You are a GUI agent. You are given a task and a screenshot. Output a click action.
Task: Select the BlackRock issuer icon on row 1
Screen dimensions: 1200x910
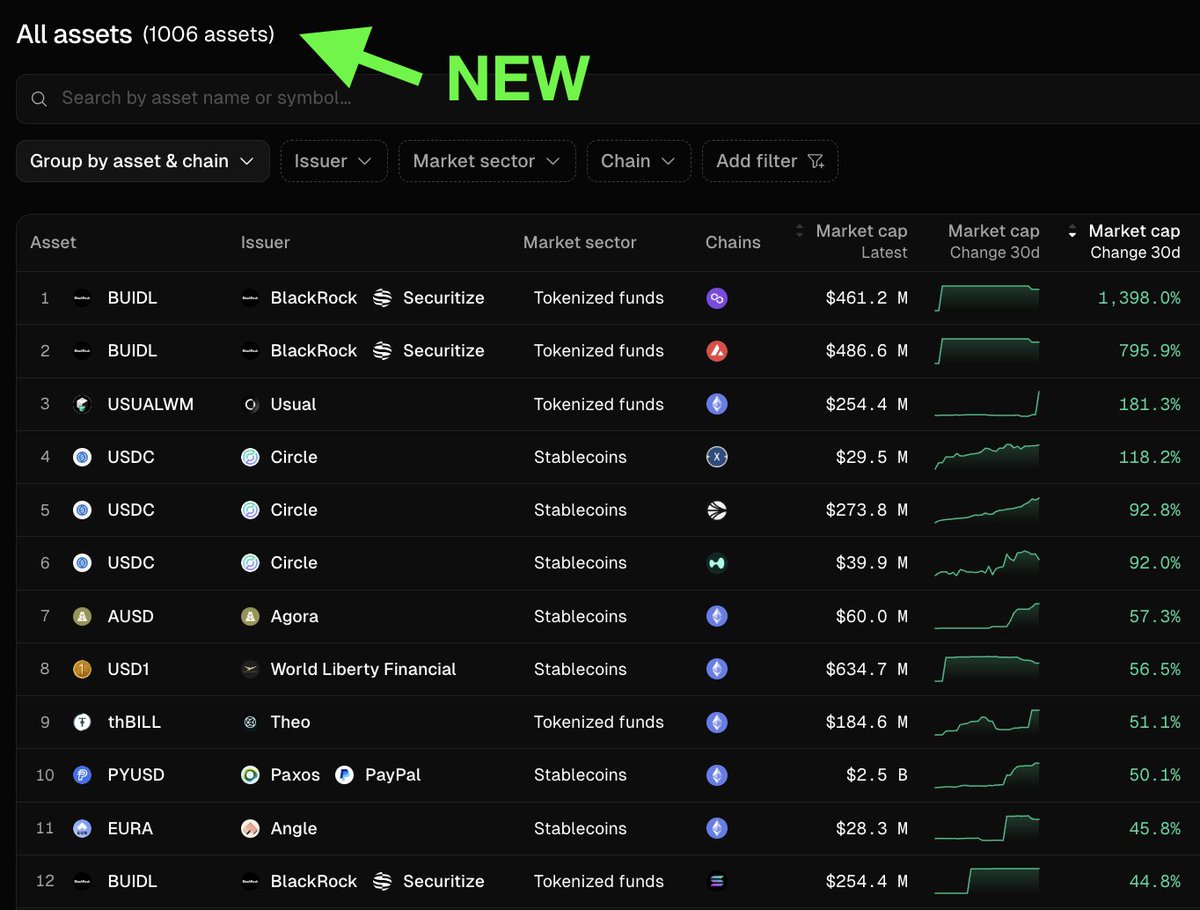pyautogui.click(x=249, y=297)
